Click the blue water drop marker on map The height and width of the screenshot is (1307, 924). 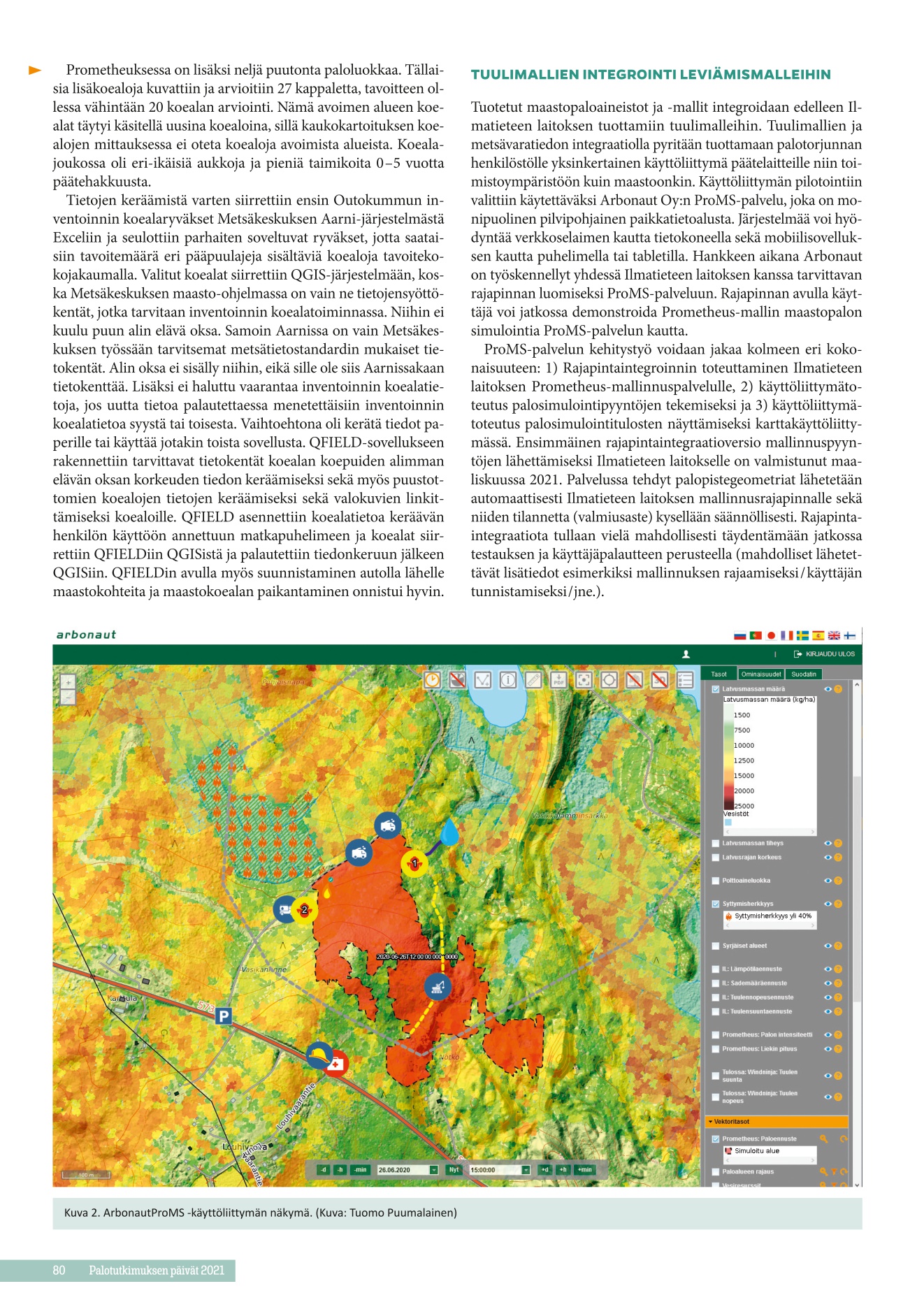click(449, 831)
